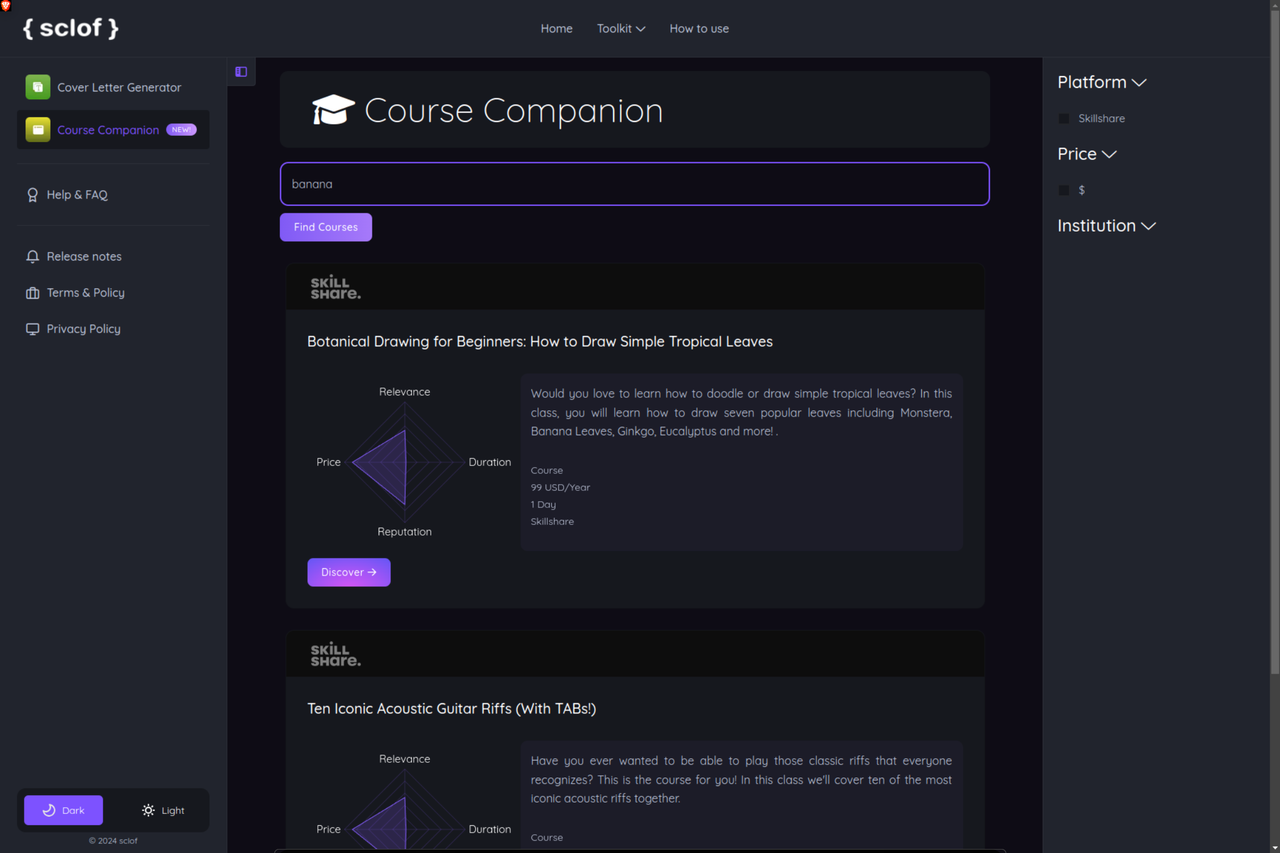Click the Course Companion yellow icon
This screenshot has width=1280, height=853.
(x=38, y=129)
